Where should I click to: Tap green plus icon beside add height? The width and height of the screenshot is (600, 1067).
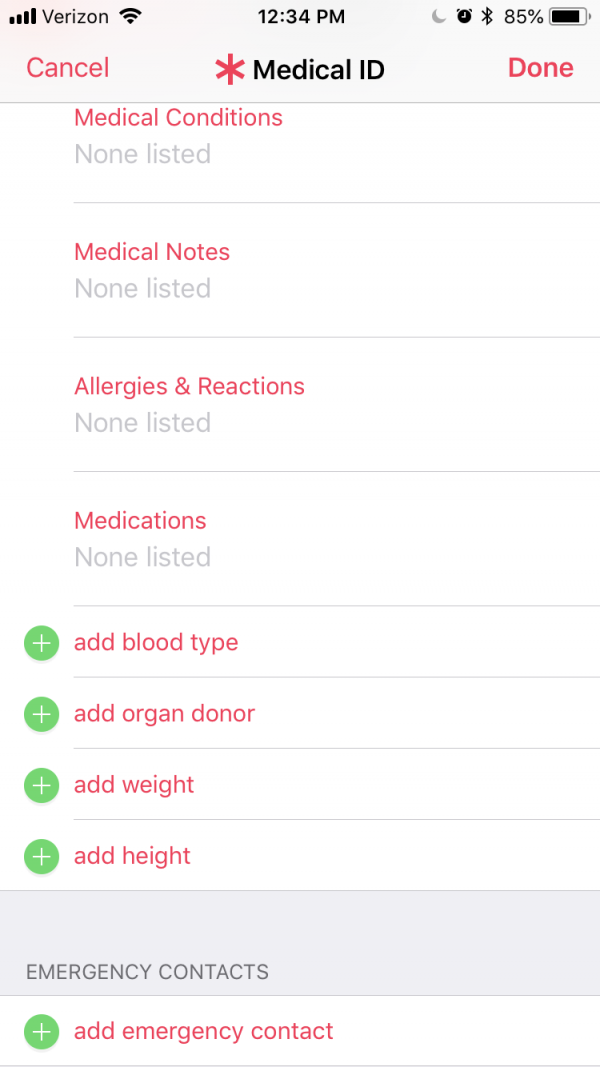41,857
